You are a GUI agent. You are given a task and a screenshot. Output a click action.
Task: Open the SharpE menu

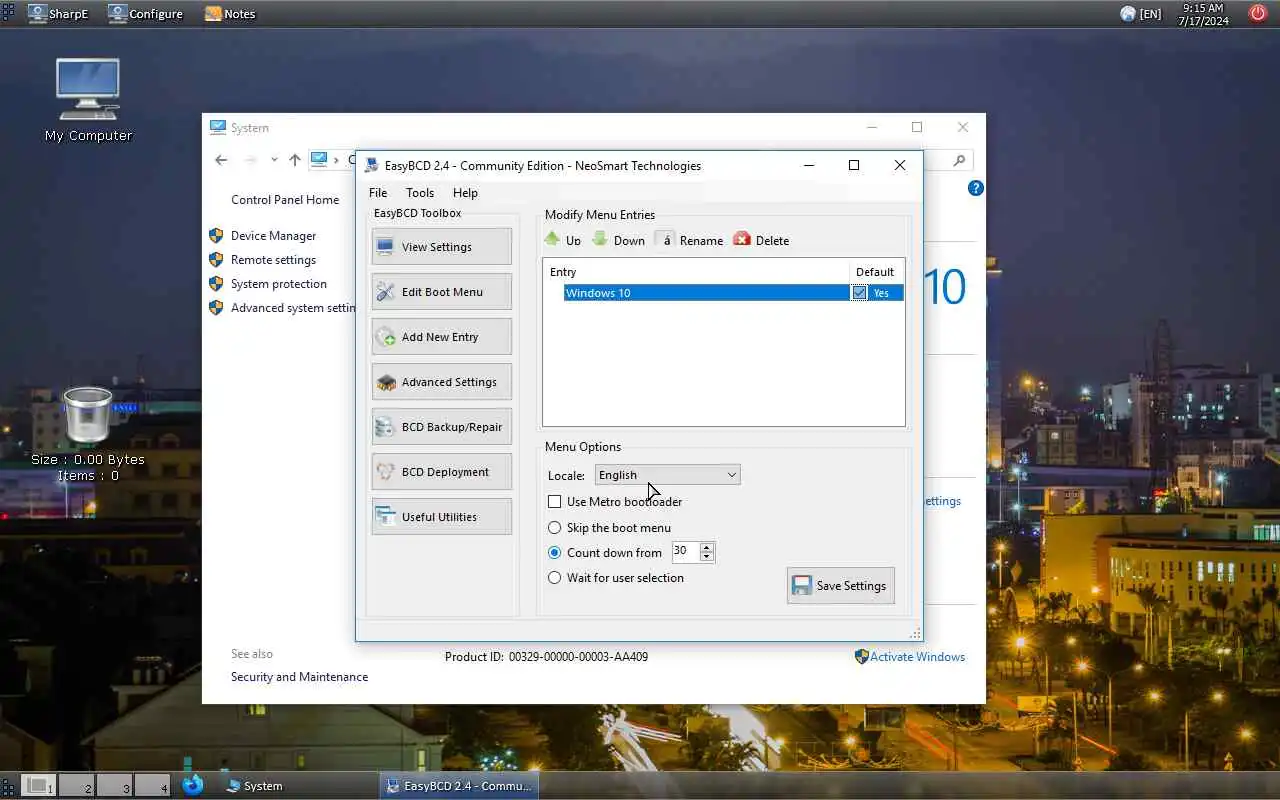tap(58, 14)
